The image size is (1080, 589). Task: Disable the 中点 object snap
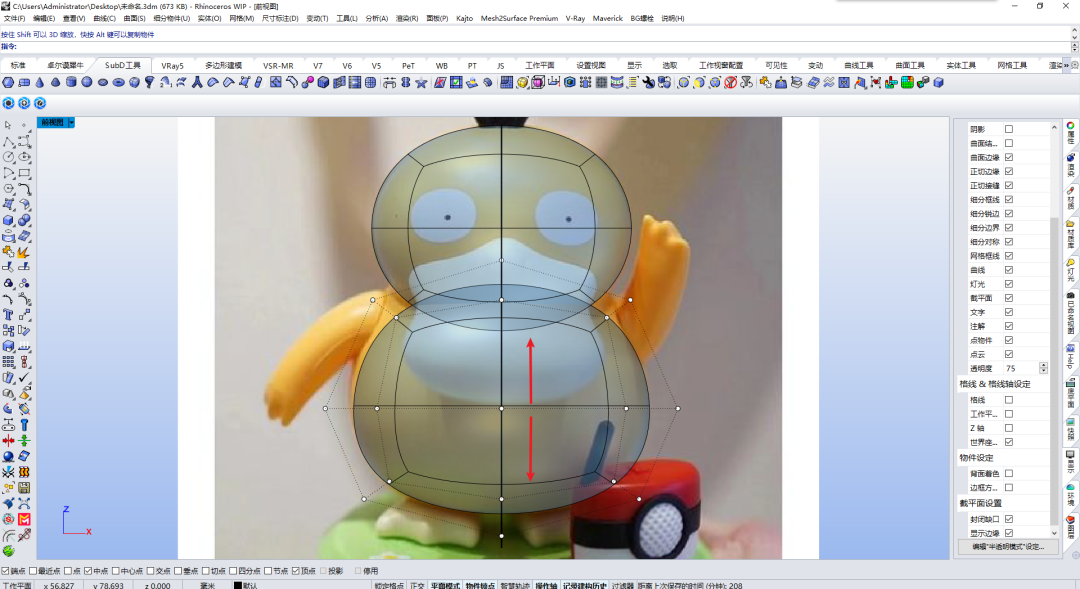pos(88,571)
